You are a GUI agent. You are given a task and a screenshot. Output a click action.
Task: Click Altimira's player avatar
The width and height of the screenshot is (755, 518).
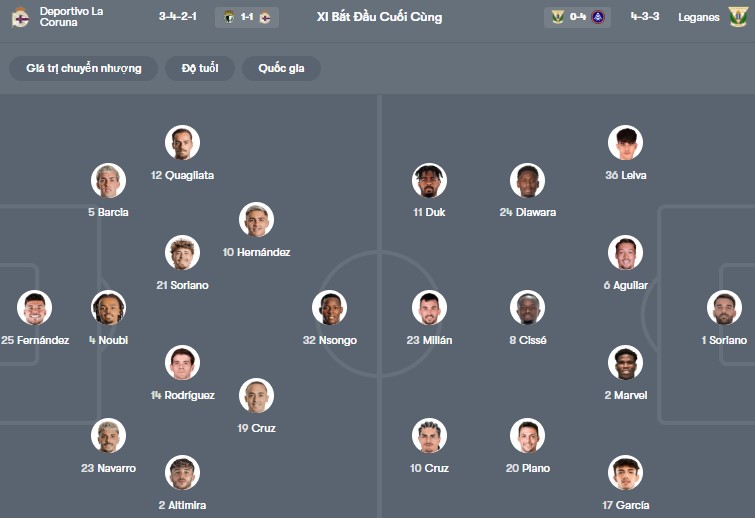182,473
